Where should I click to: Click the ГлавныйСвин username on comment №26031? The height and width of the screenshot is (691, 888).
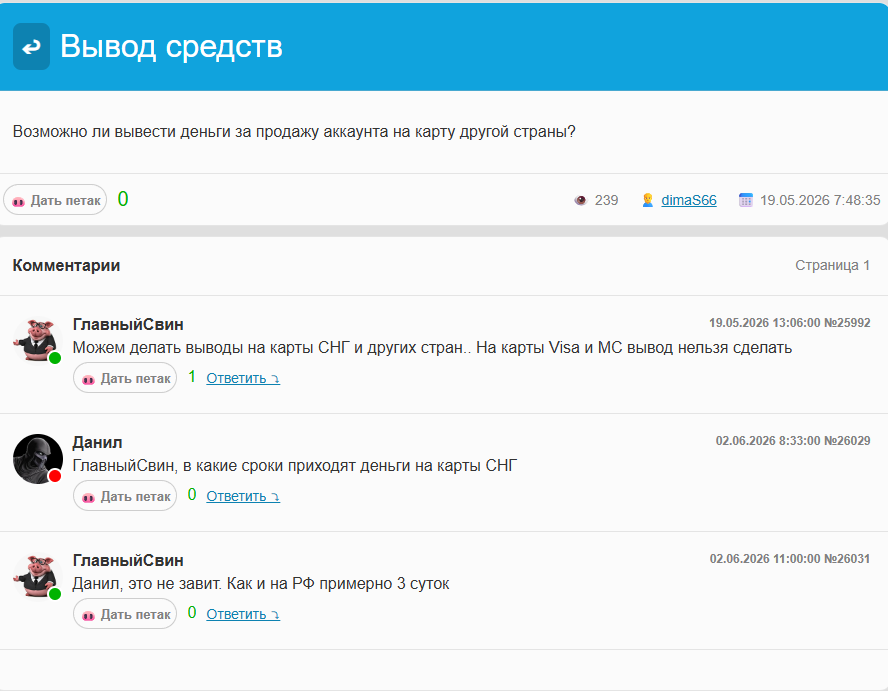tap(128, 560)
